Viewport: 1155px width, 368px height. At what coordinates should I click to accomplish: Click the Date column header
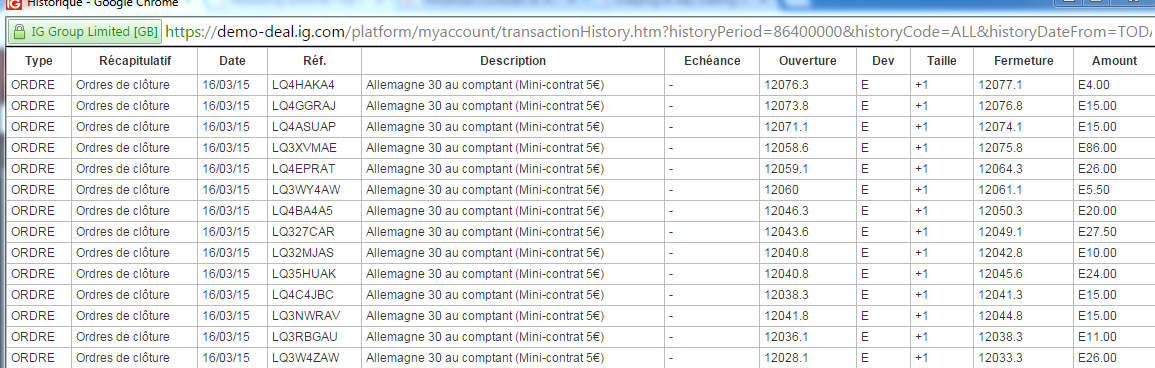(232, 61)
